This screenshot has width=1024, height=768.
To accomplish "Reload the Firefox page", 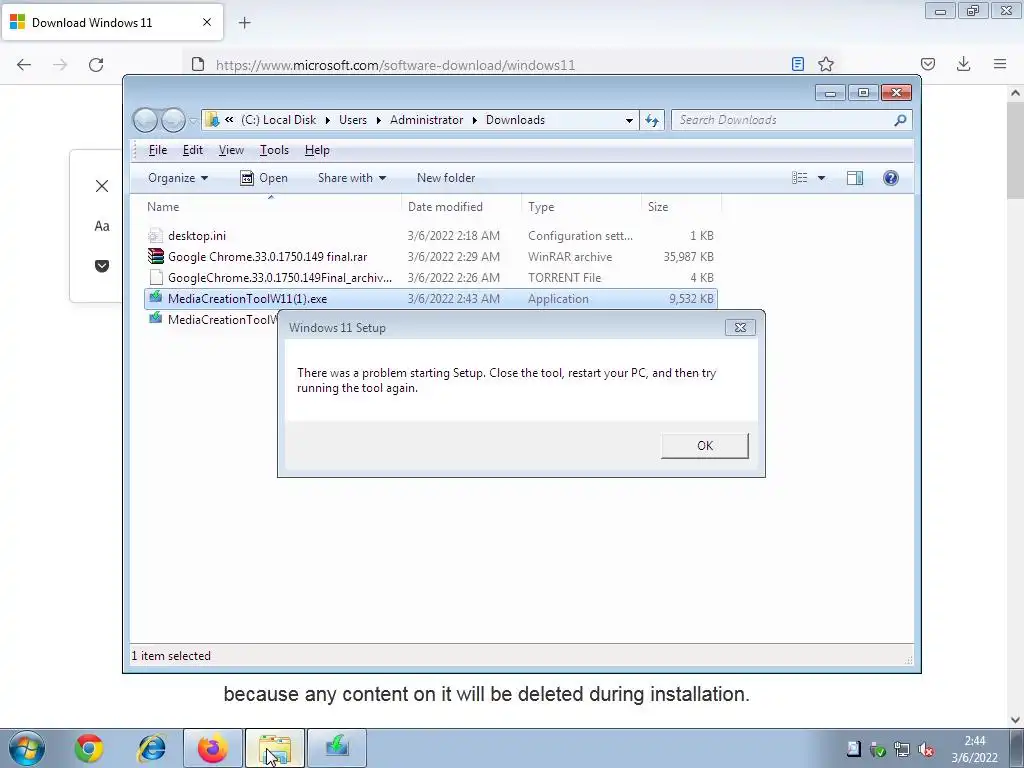I will coord(96,64).
